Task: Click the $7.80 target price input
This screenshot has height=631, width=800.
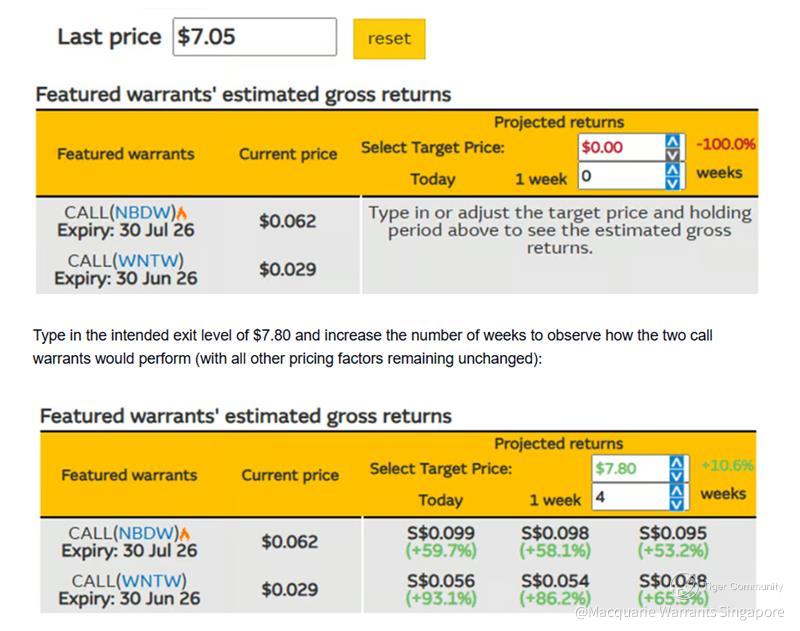Action: pos(629,468)
